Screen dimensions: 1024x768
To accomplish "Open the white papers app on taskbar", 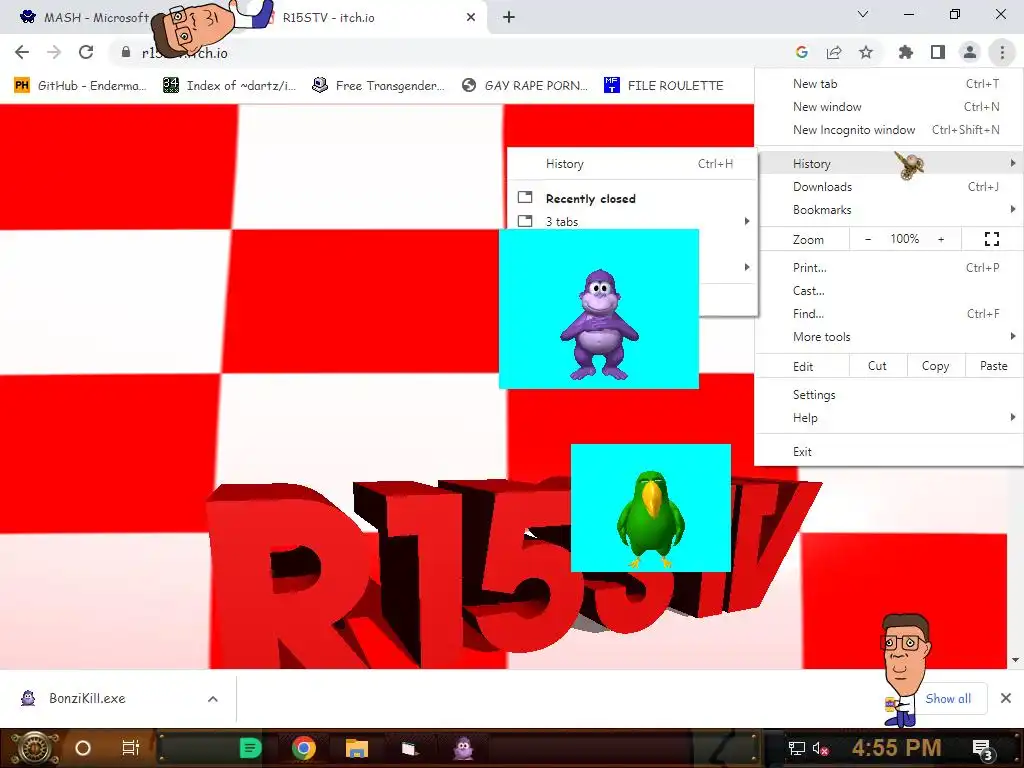I will 409,748.
